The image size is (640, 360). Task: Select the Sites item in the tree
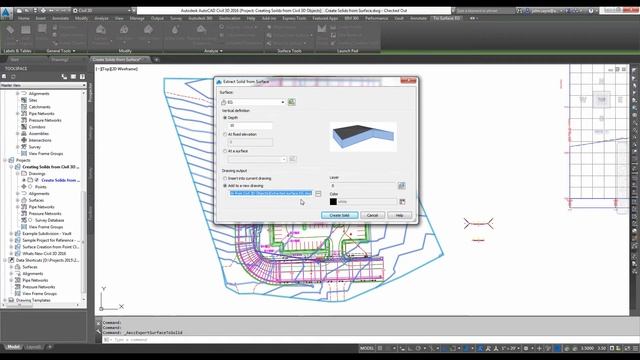point(33,100)
